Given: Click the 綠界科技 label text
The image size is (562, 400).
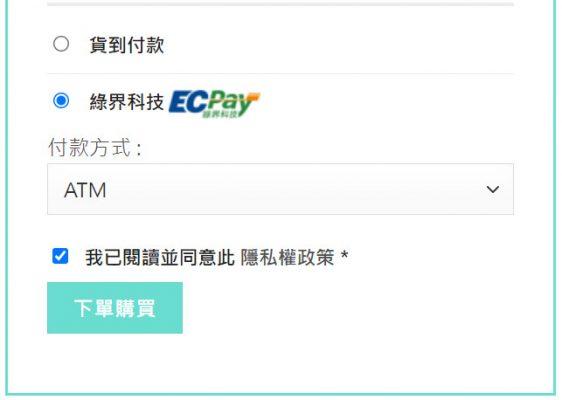Looking at the screenshot, I should (x=127, y=101).
